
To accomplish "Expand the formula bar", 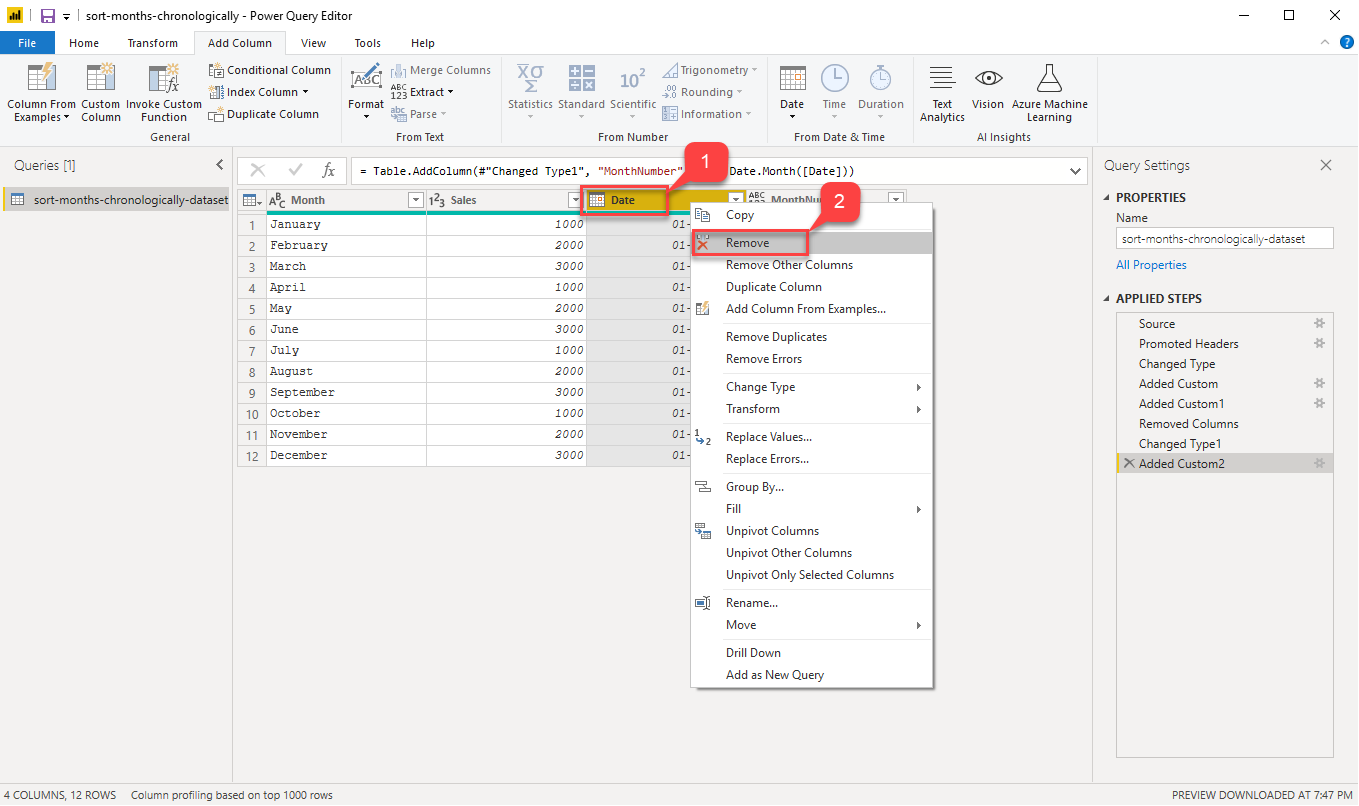I will [1076, 171].
